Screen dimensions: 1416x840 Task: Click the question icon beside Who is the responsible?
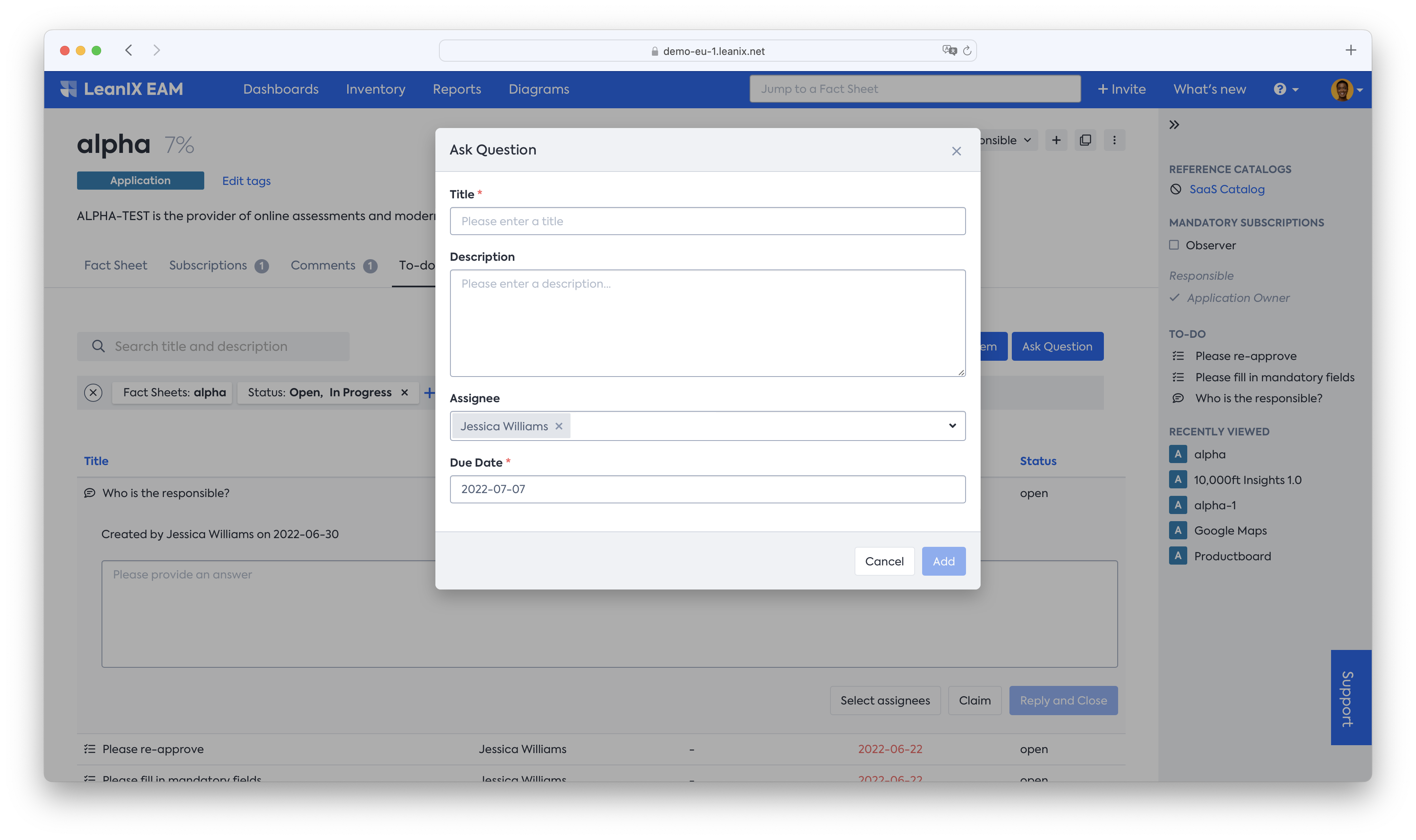pos(89,493)
